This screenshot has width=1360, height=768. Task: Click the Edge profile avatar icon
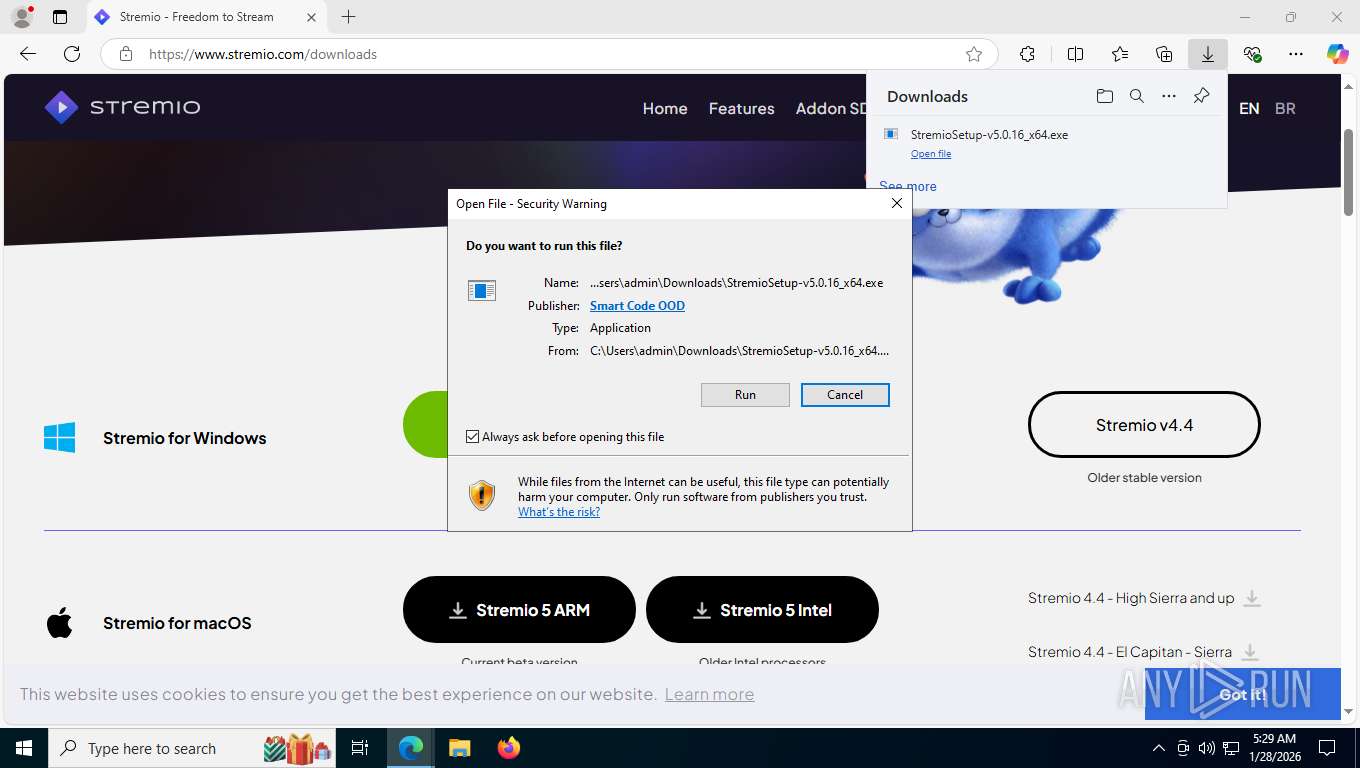click(x=21, y=17)
